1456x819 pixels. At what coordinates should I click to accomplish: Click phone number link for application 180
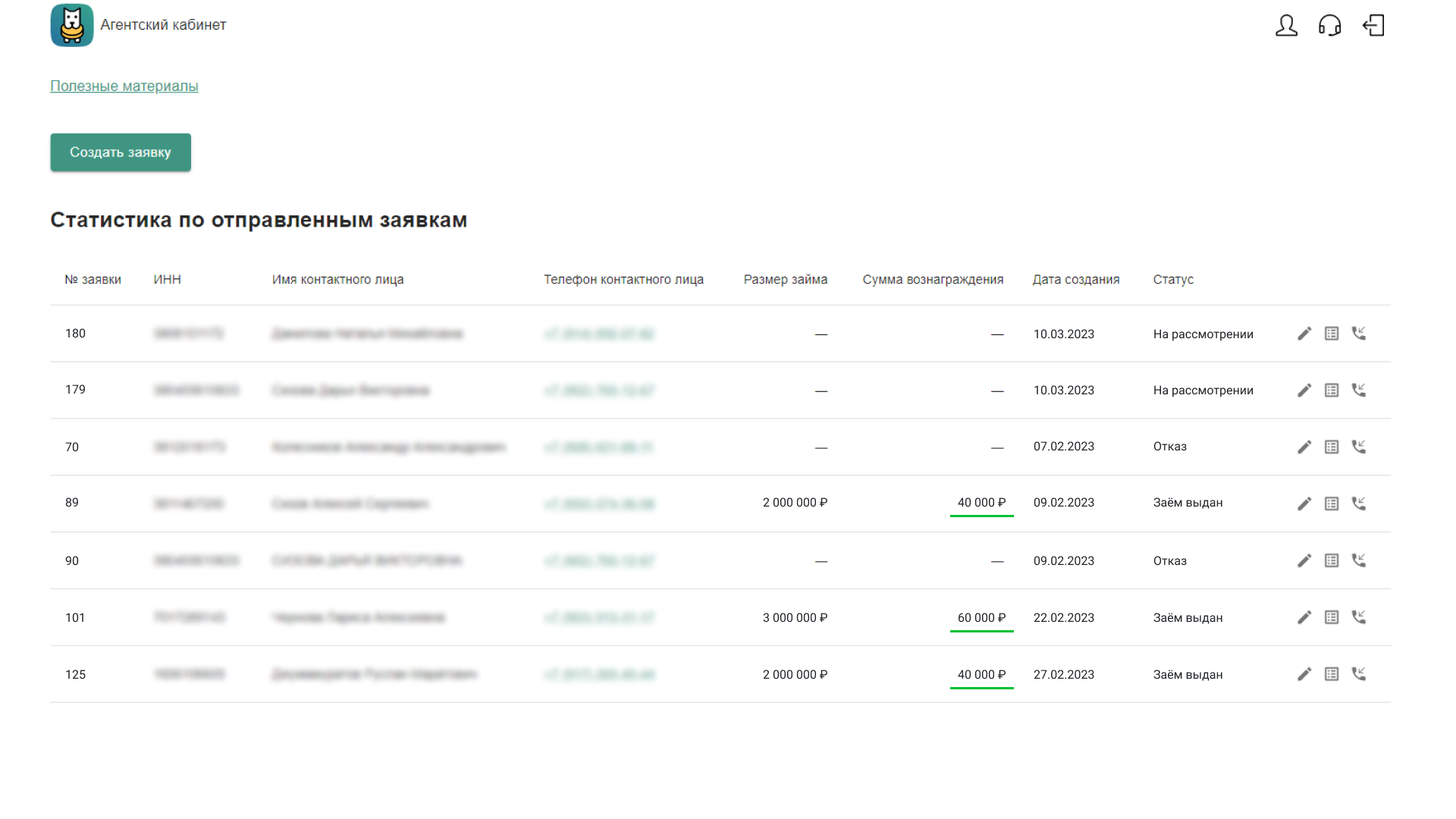point(599,334)
